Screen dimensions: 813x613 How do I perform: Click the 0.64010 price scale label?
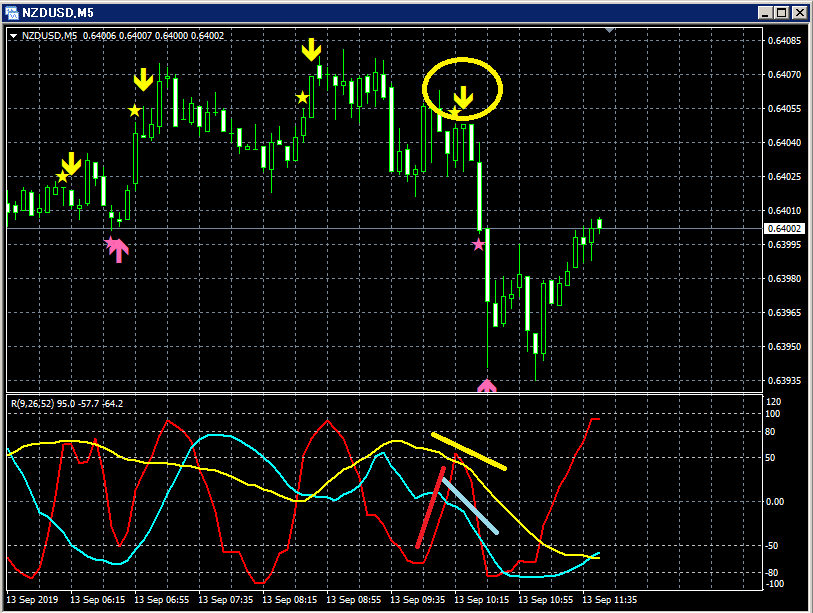[784, 211]
